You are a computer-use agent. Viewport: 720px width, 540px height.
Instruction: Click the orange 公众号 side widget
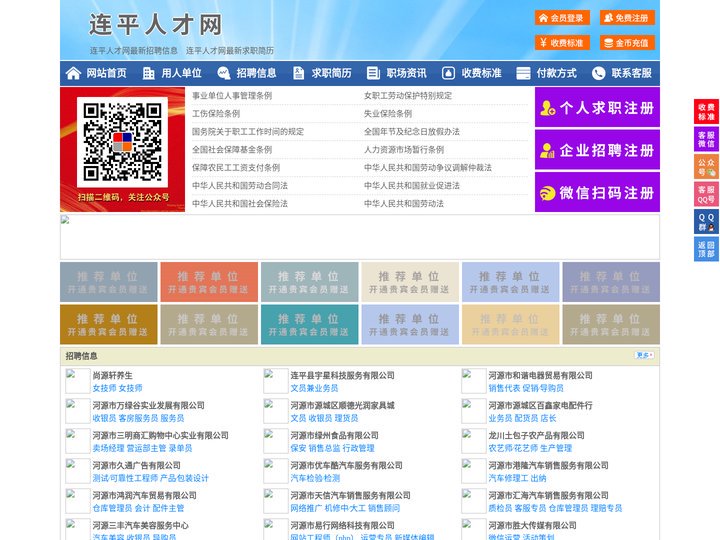point(706,167)
